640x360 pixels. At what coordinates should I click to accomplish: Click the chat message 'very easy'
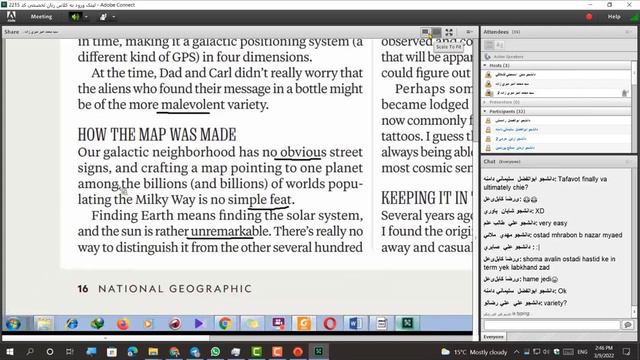553,223
